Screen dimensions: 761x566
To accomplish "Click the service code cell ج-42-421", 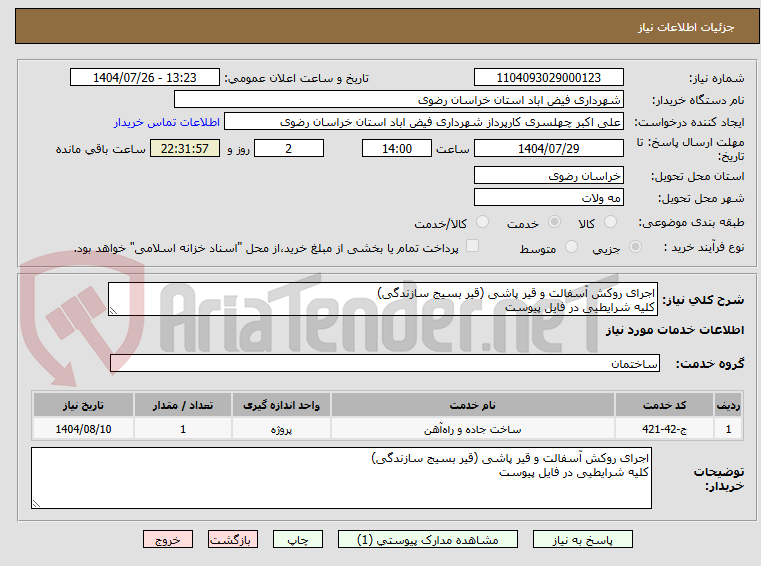I will point(664,429).
